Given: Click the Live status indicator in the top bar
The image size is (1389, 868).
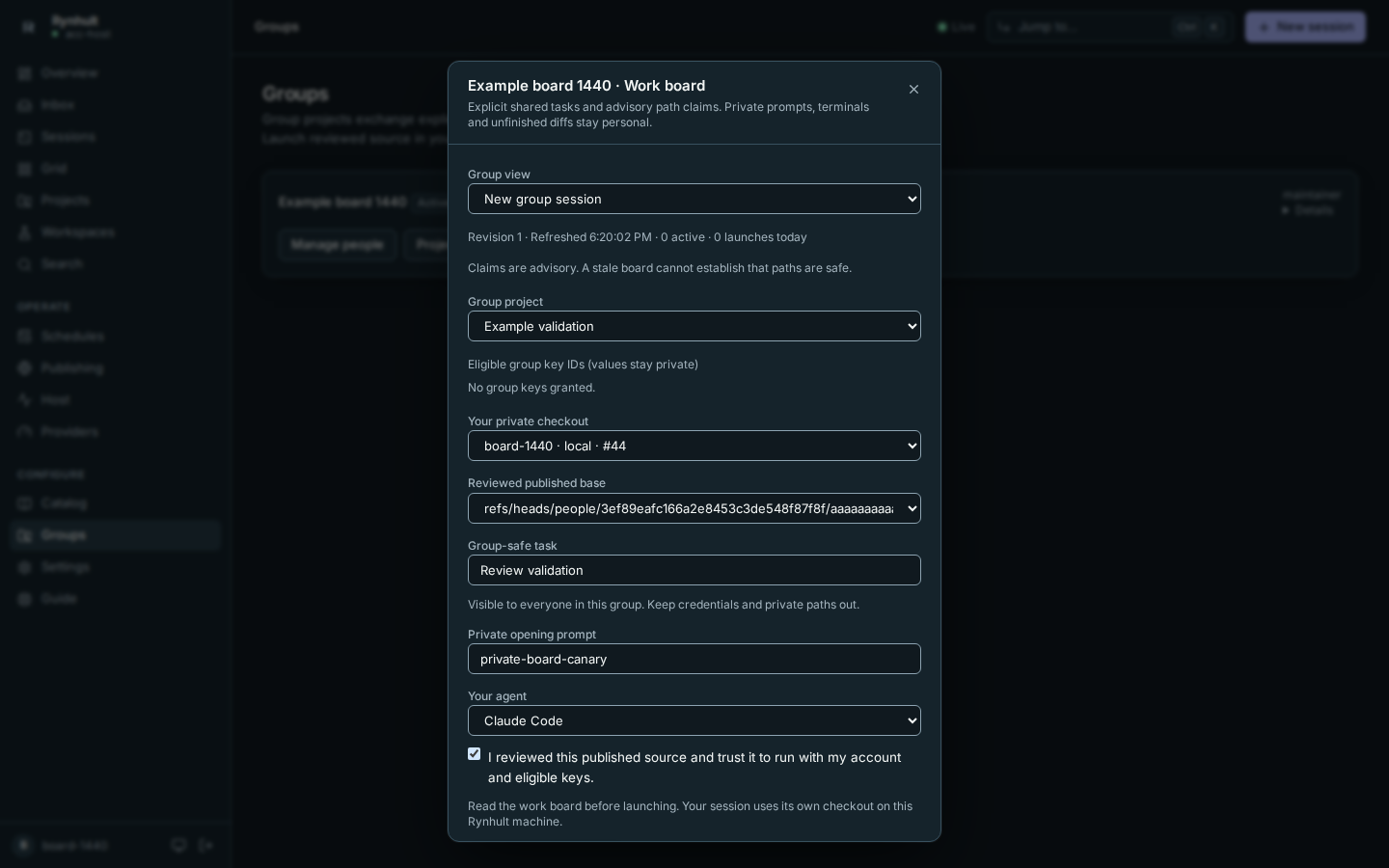Looking at the screenshot, I should [x=957, y=27].
